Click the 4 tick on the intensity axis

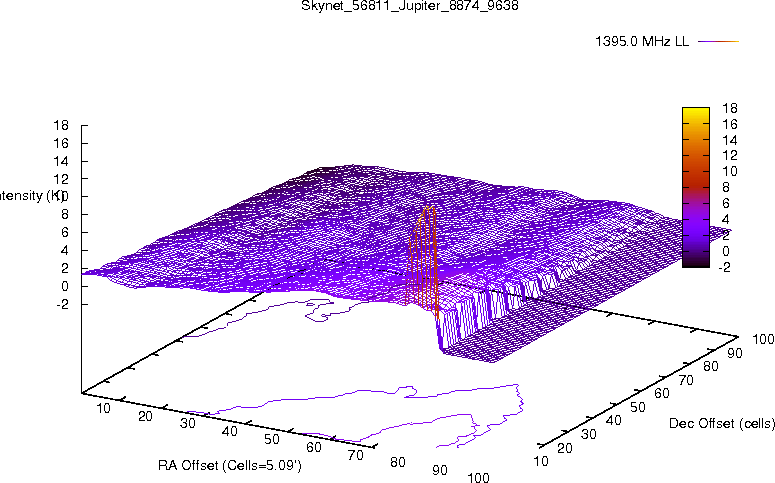click(x=65, y=251)
